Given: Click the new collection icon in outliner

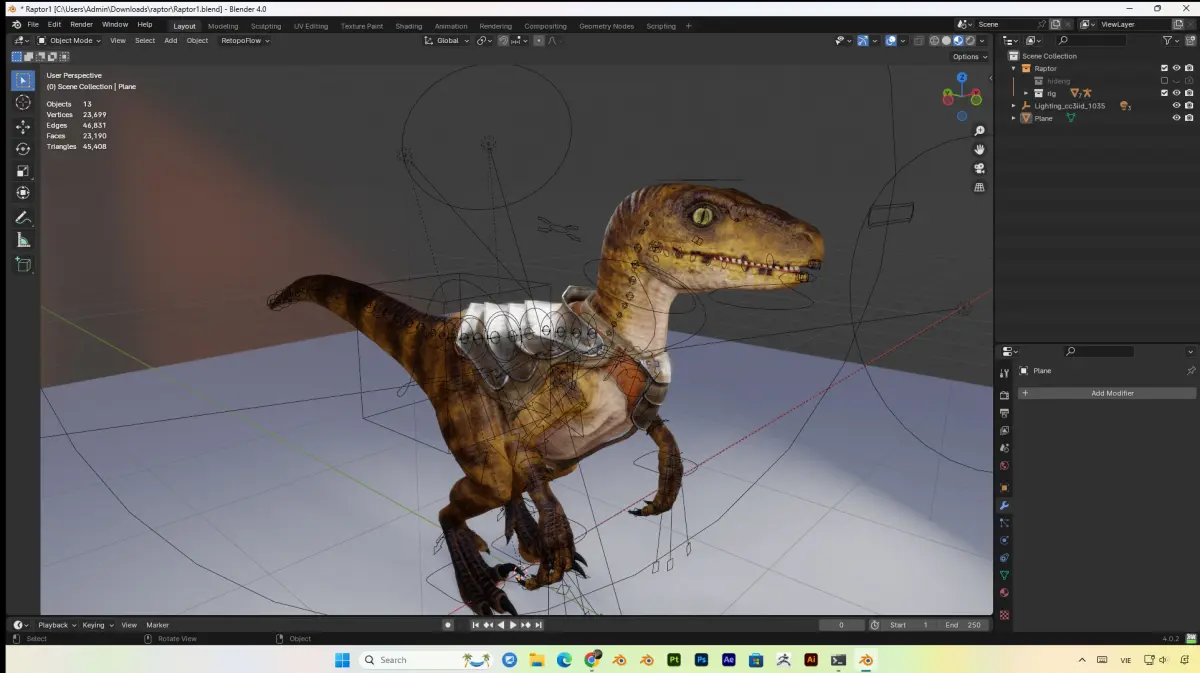Looking at the screenshot, I should (1189, 40).
